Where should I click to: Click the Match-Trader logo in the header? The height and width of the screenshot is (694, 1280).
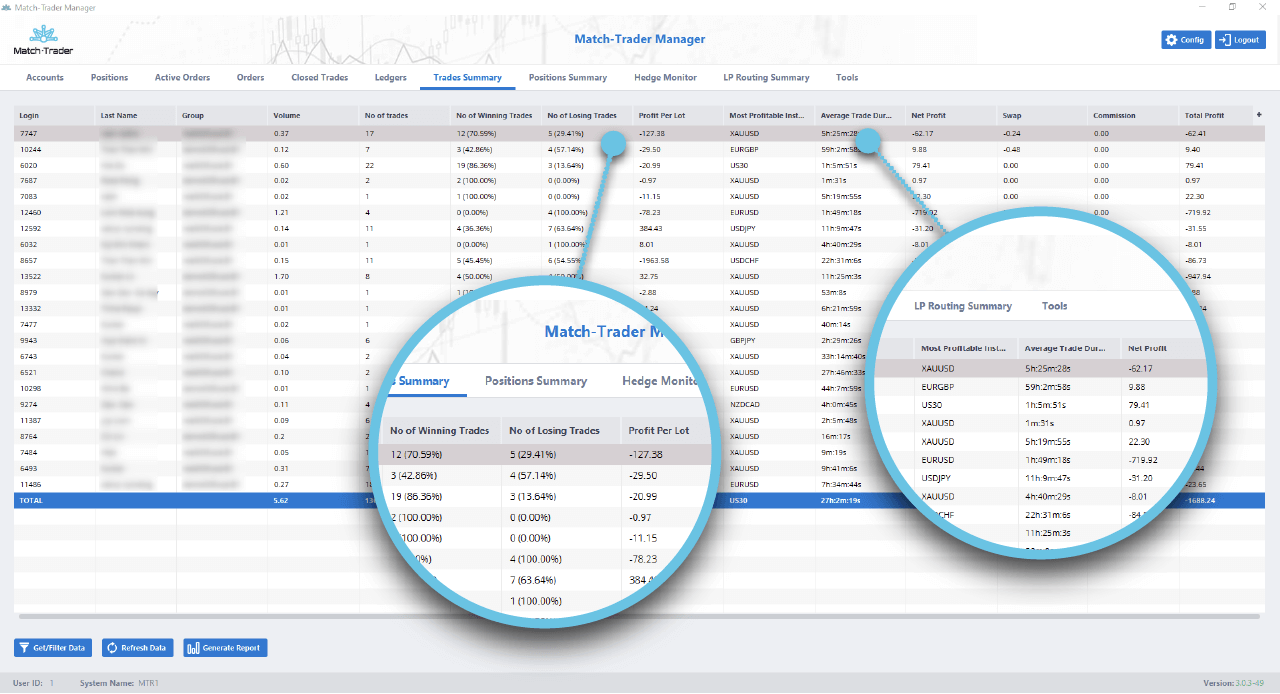(43, 40)
